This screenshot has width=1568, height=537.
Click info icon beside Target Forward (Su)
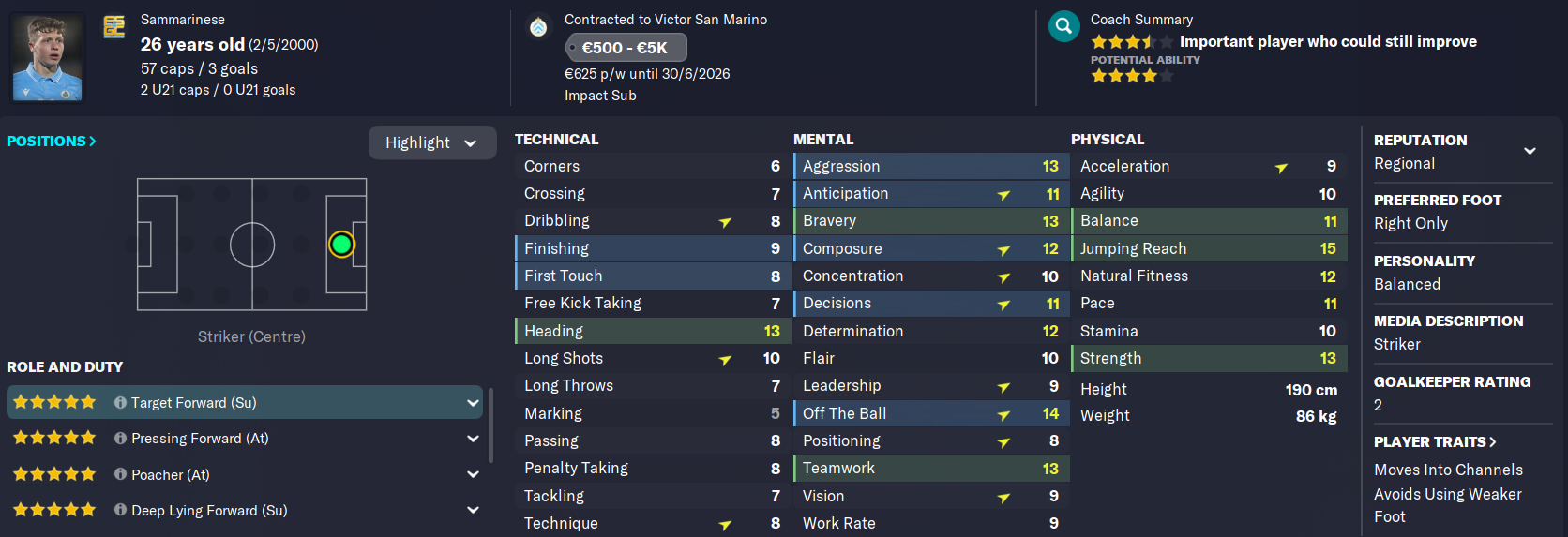[120, 402]
